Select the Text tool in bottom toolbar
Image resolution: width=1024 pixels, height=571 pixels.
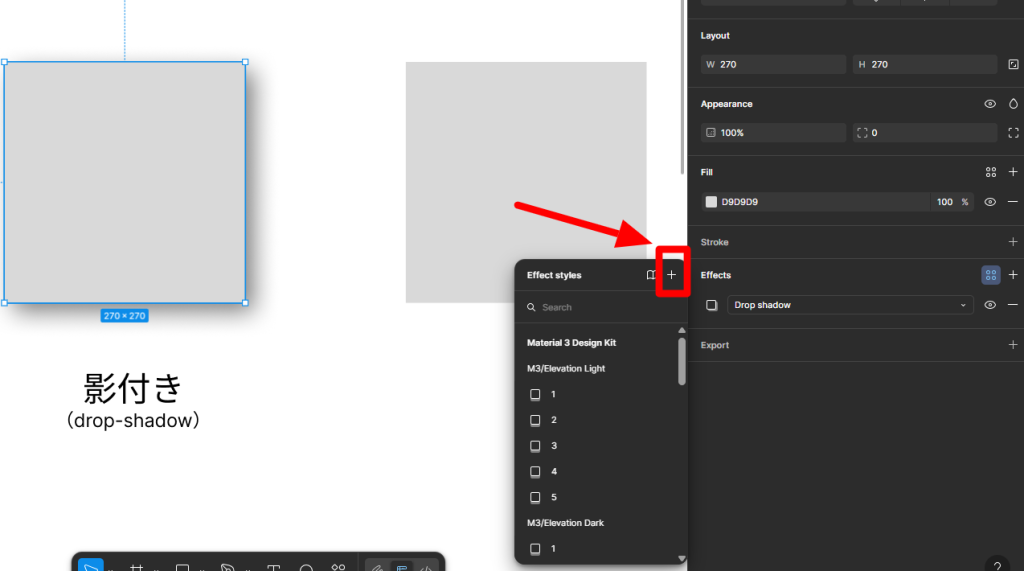[274, 567]
